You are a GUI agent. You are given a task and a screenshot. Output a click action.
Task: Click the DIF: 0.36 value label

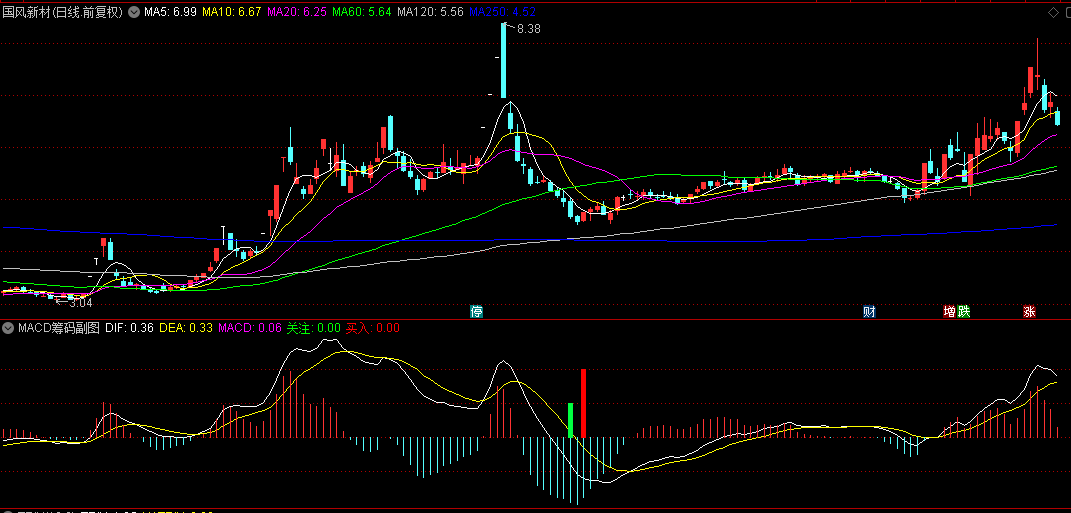point(130,328)
